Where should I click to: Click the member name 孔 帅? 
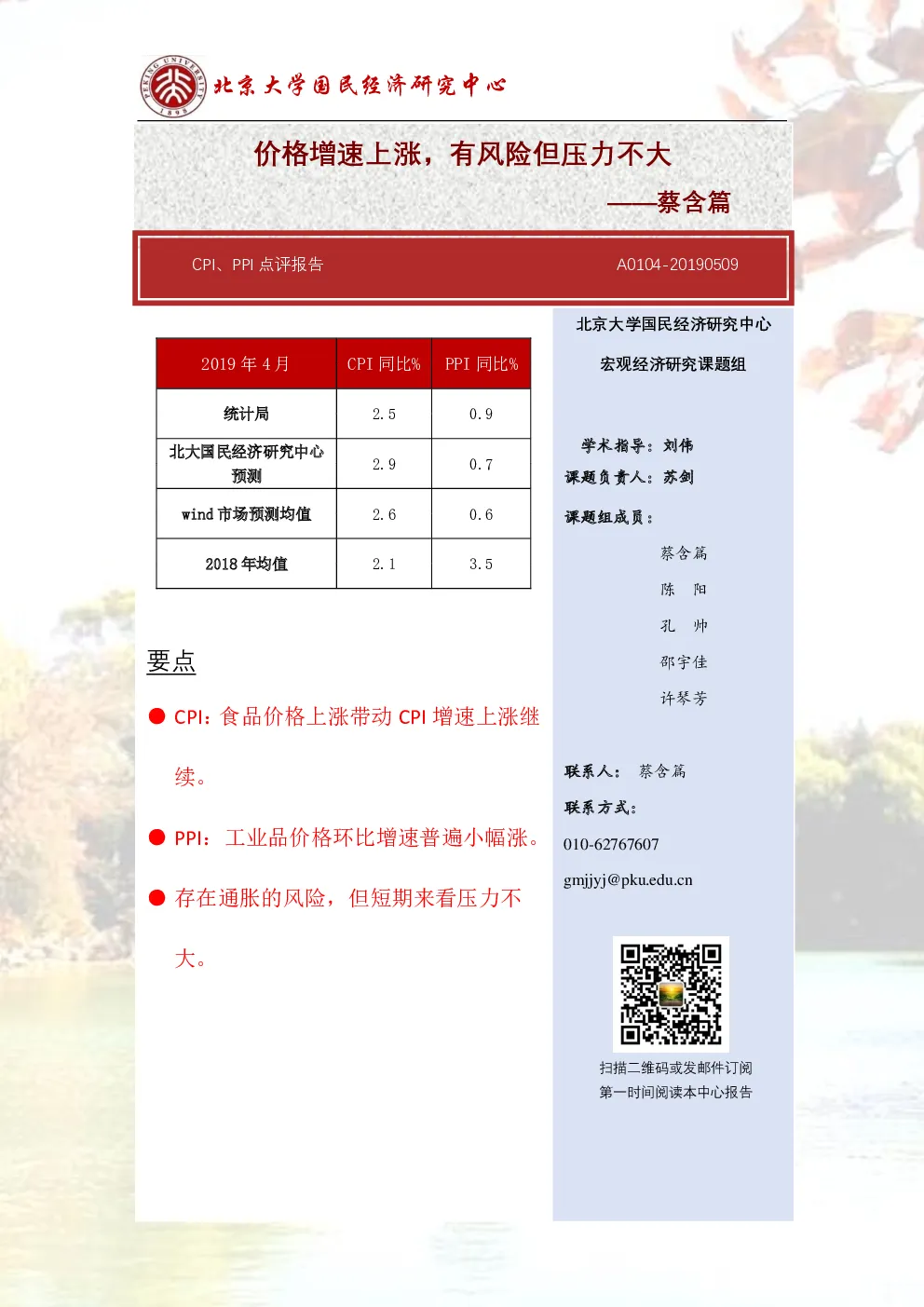click(x=684, y=626)
